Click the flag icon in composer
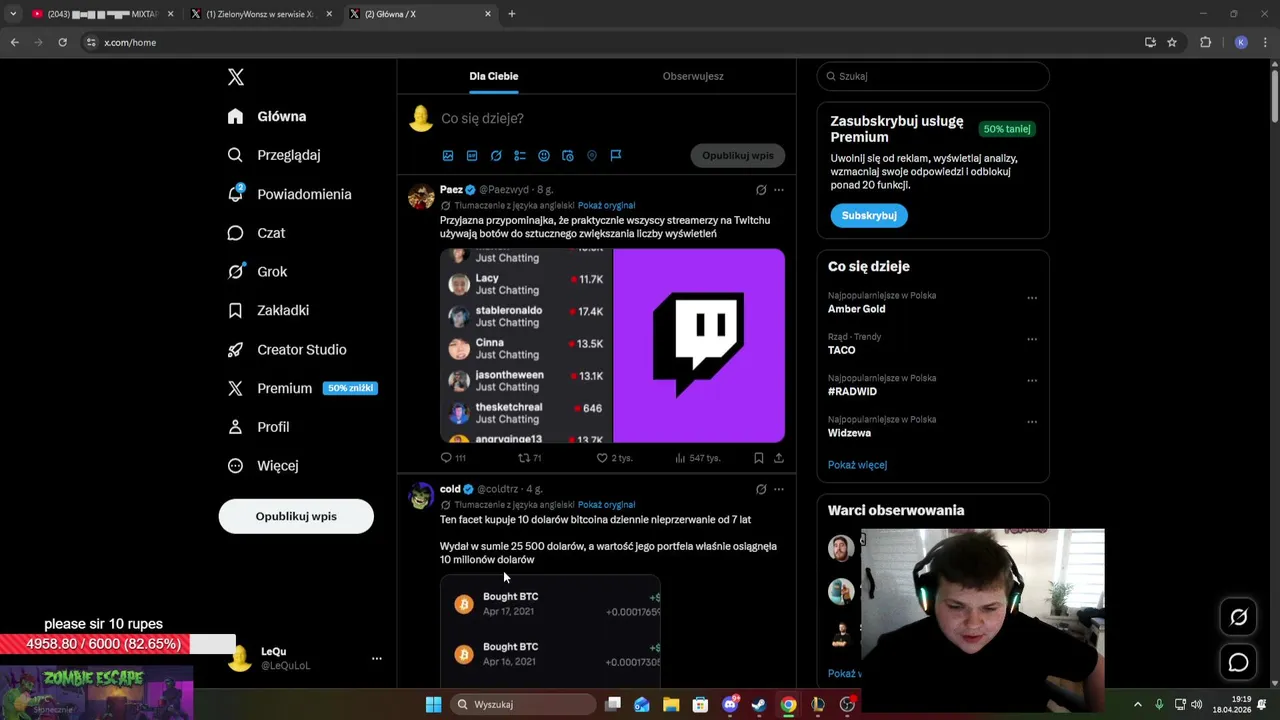Viewport: 1280px width, 720px height. point(616,156)
